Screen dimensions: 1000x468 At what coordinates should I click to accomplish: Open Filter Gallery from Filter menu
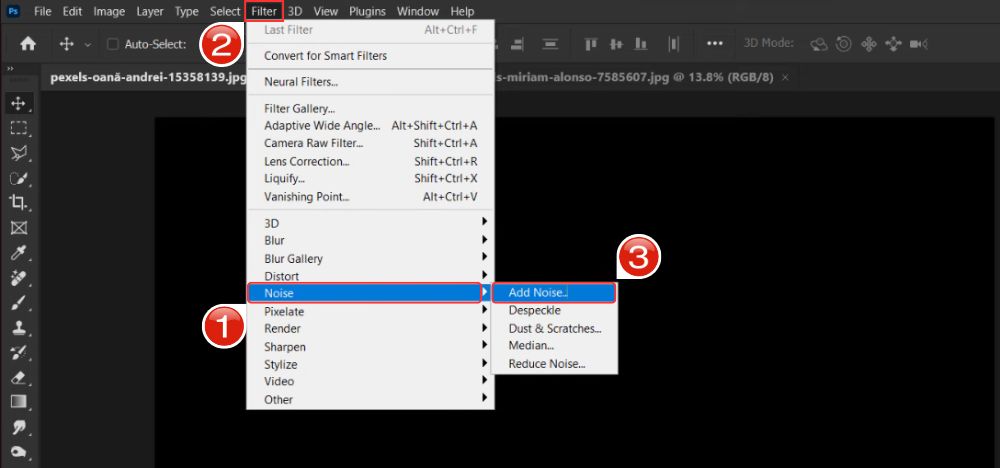tap(299, 108)
